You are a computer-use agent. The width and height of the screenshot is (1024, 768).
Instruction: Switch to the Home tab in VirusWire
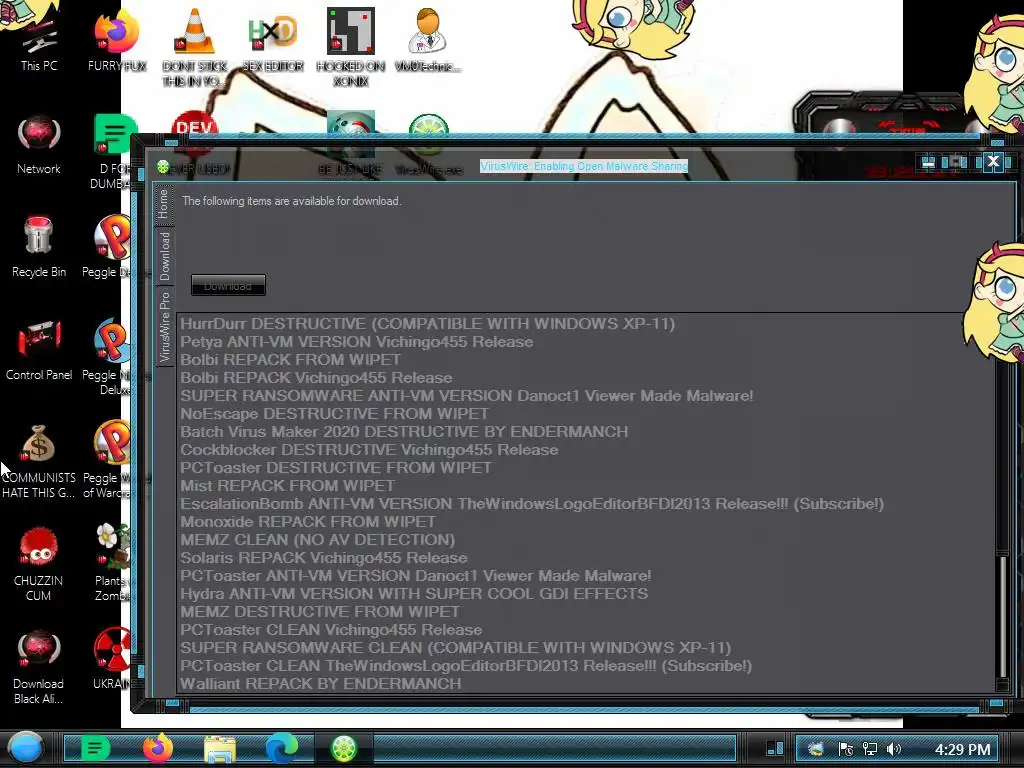(x=163, y=204)
